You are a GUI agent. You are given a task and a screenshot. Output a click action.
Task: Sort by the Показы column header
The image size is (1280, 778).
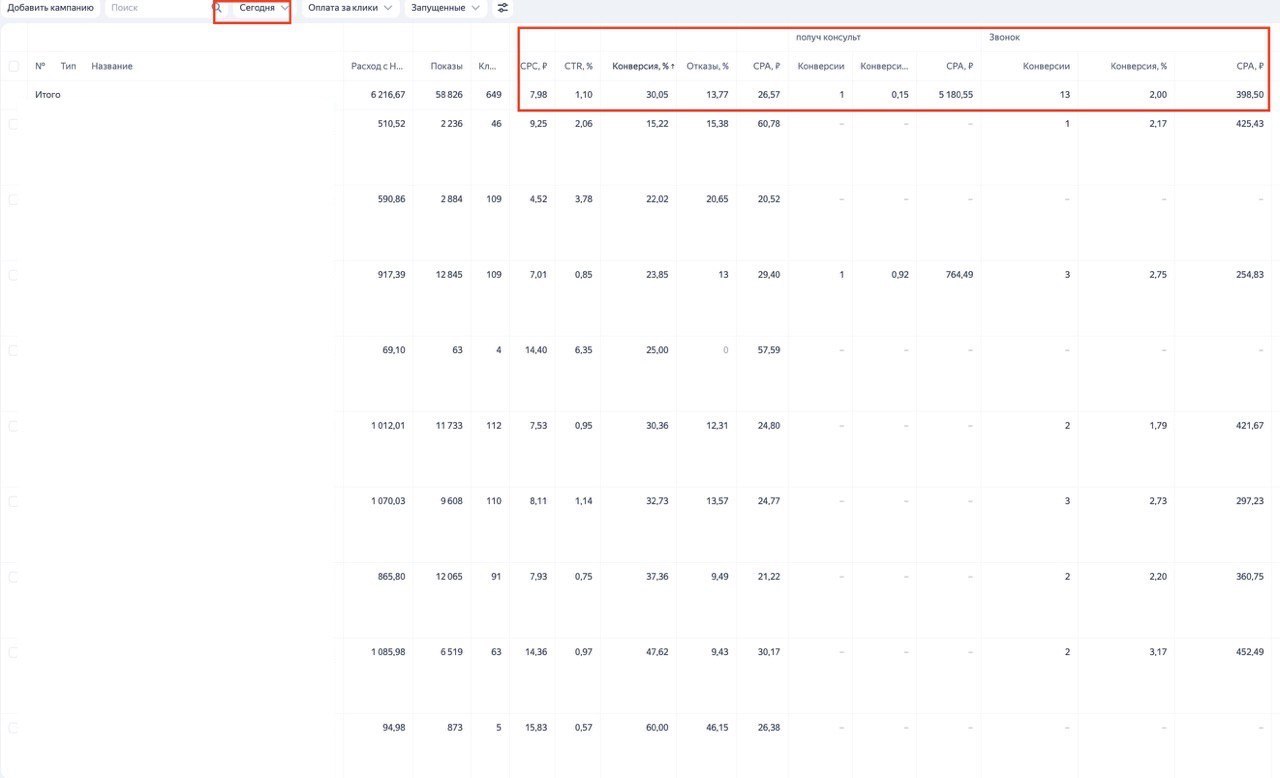point(446,66)
